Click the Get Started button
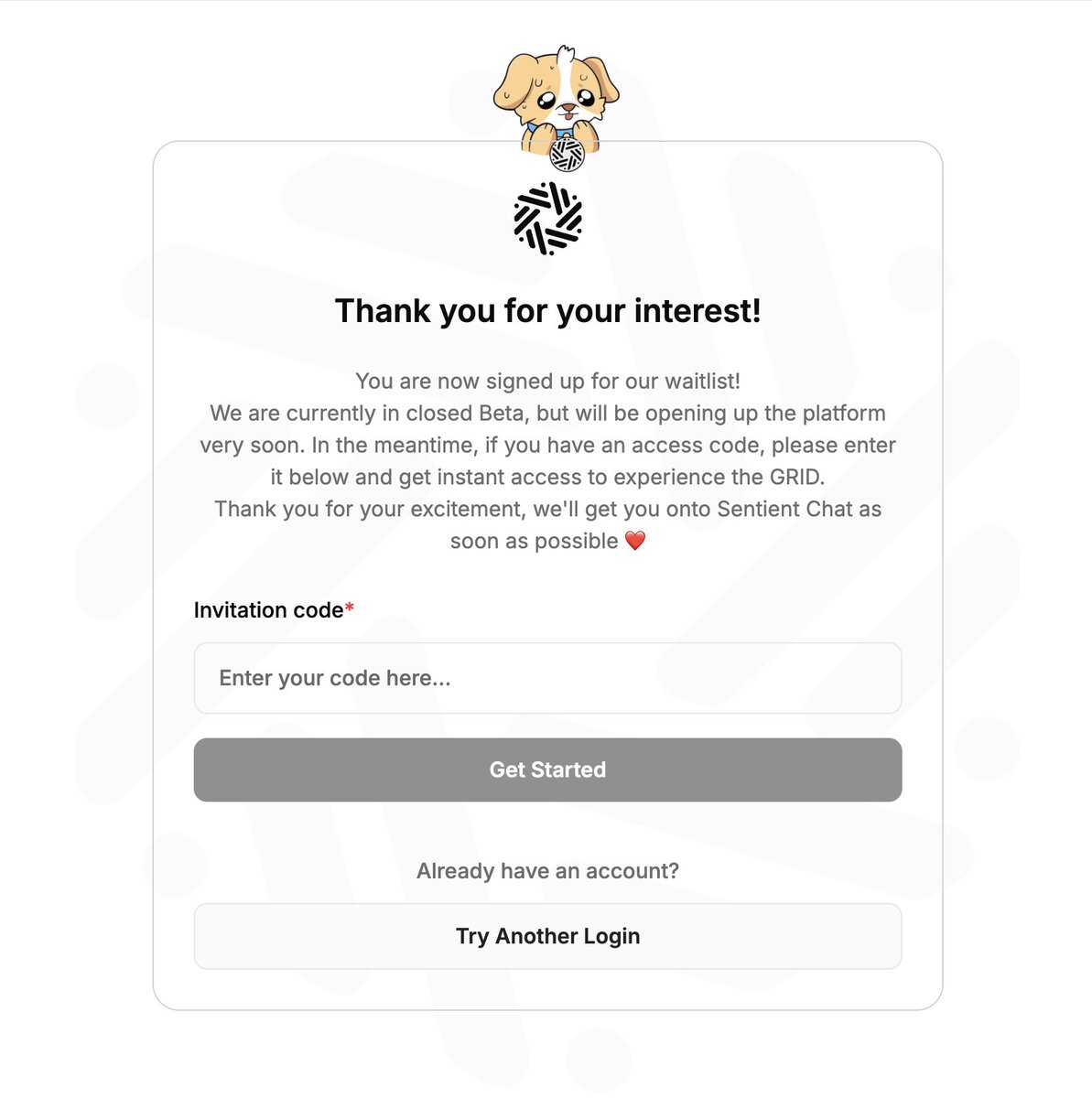This screenshot has height=1098, width=1092. point(547,770)
